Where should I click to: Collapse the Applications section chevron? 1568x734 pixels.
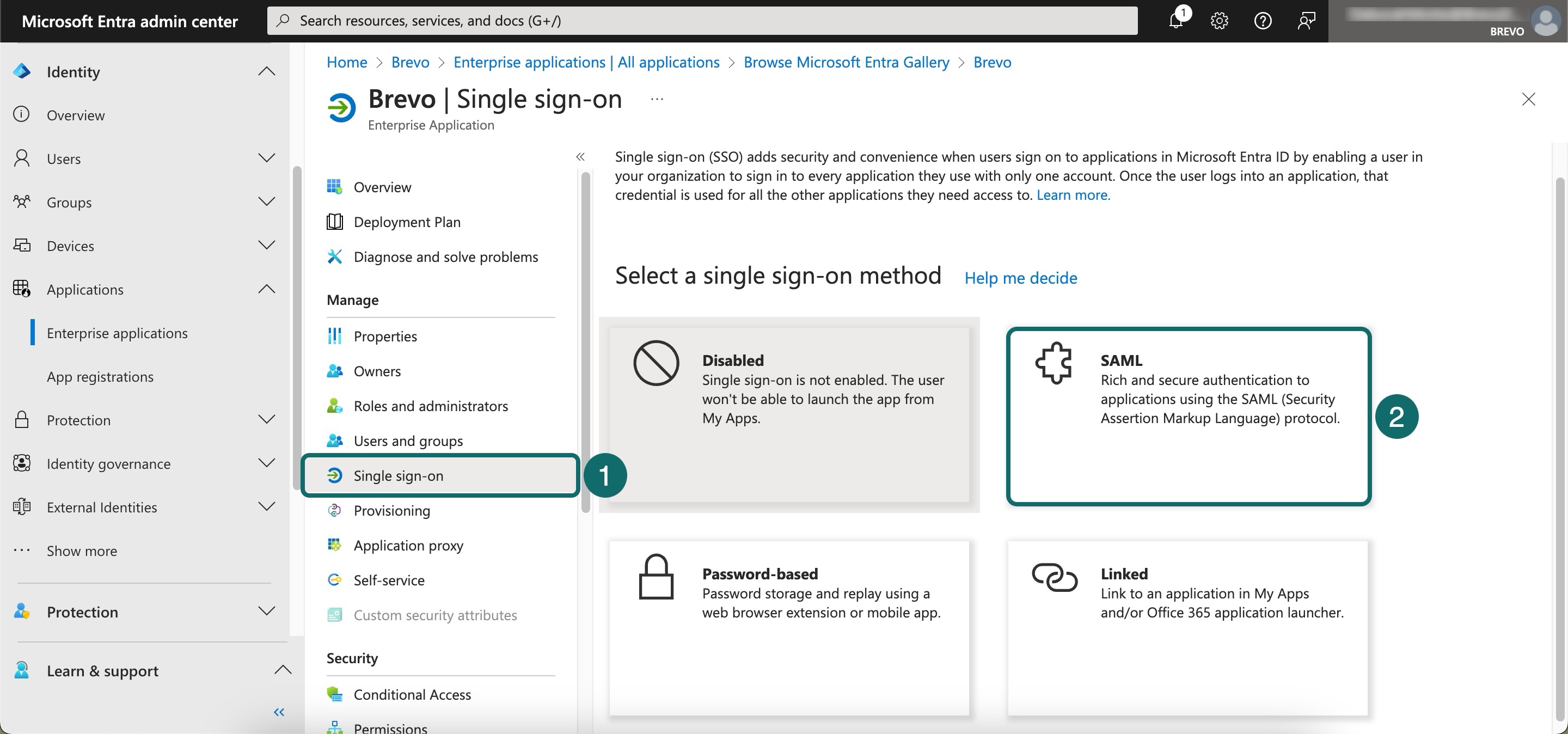pyautogui.click(x=266, y=289)
